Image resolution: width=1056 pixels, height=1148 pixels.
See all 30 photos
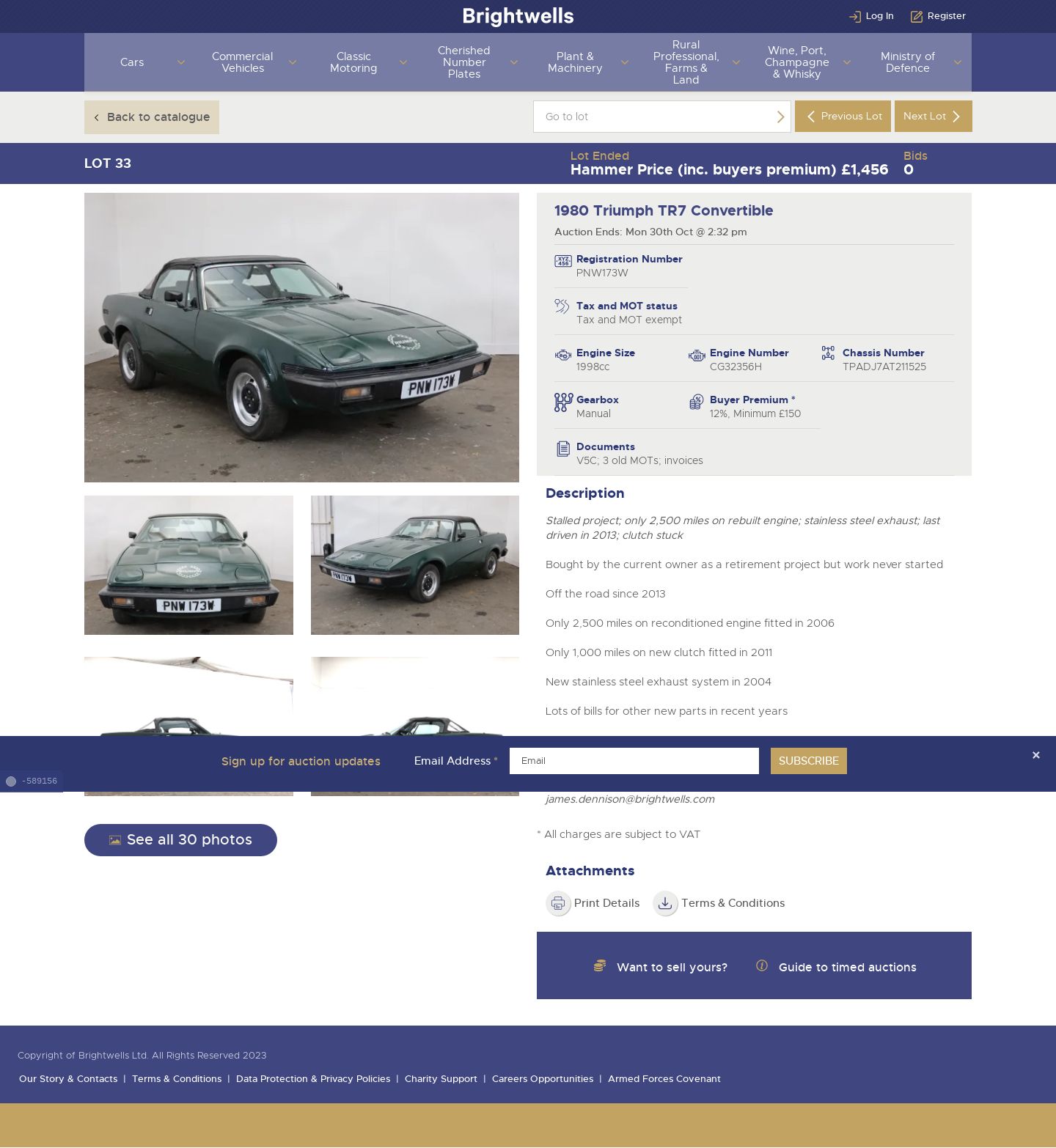point(180,840)
